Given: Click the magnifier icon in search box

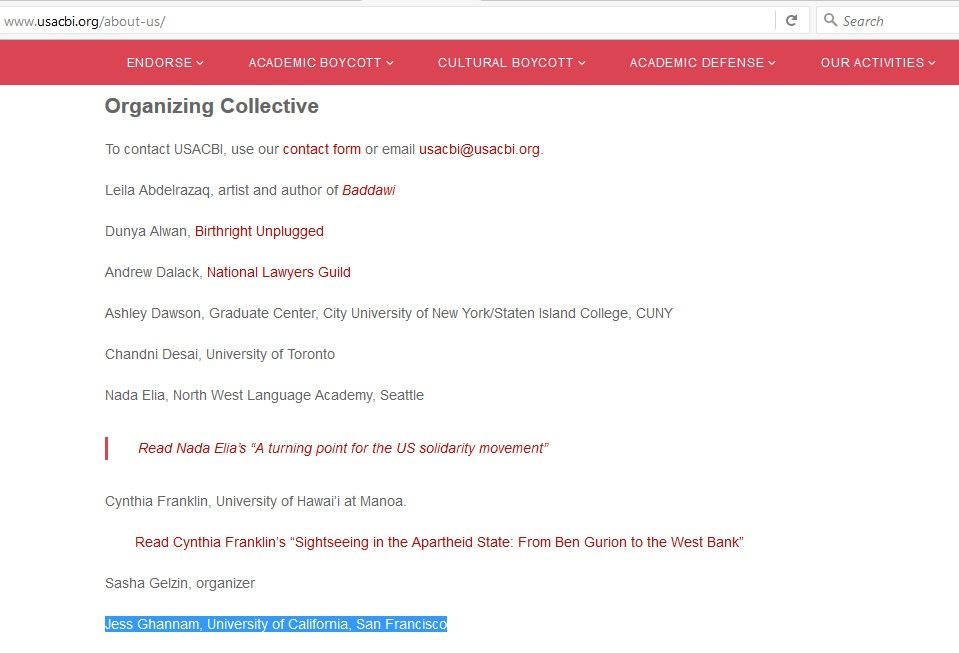Looking at the screenshot, I should tap(830, 20).
